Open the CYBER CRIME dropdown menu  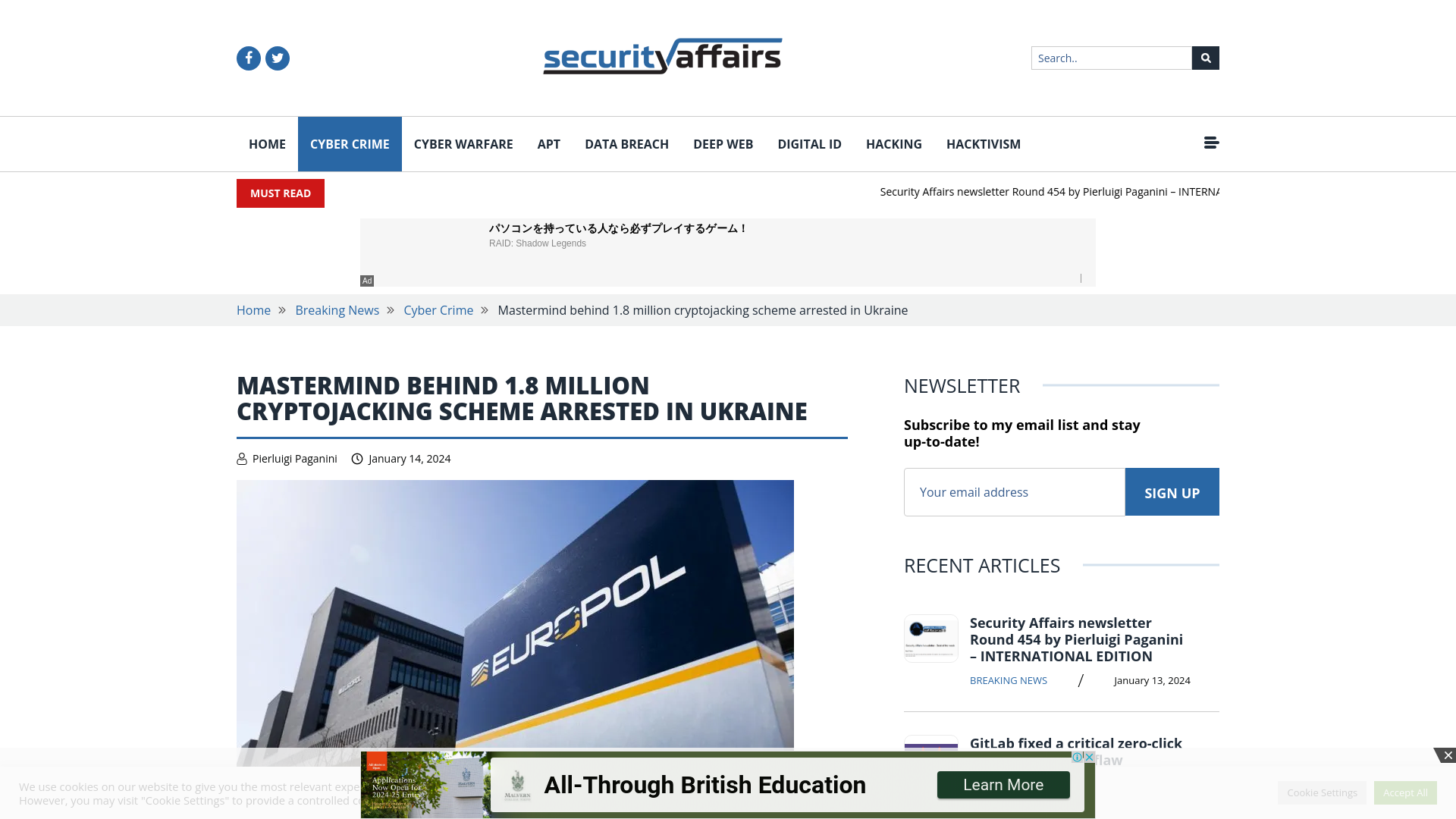(x=349, y=144)
